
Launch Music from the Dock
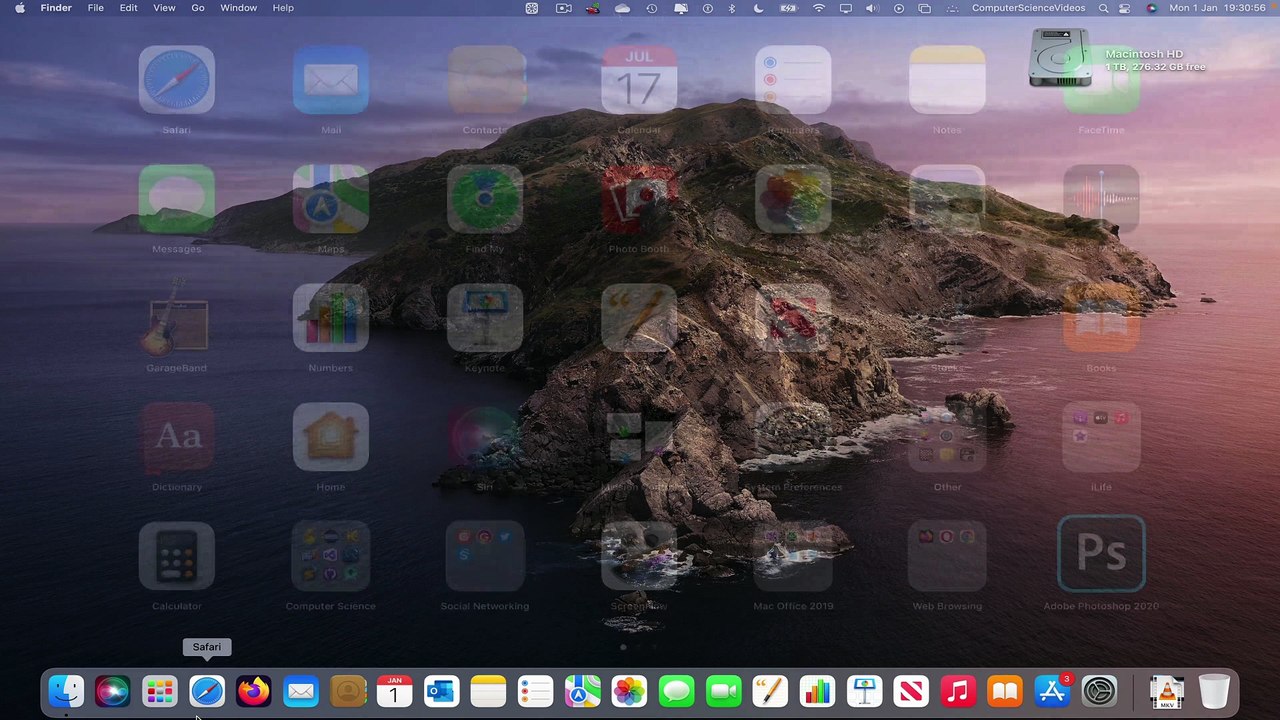(x=959, y=691)
